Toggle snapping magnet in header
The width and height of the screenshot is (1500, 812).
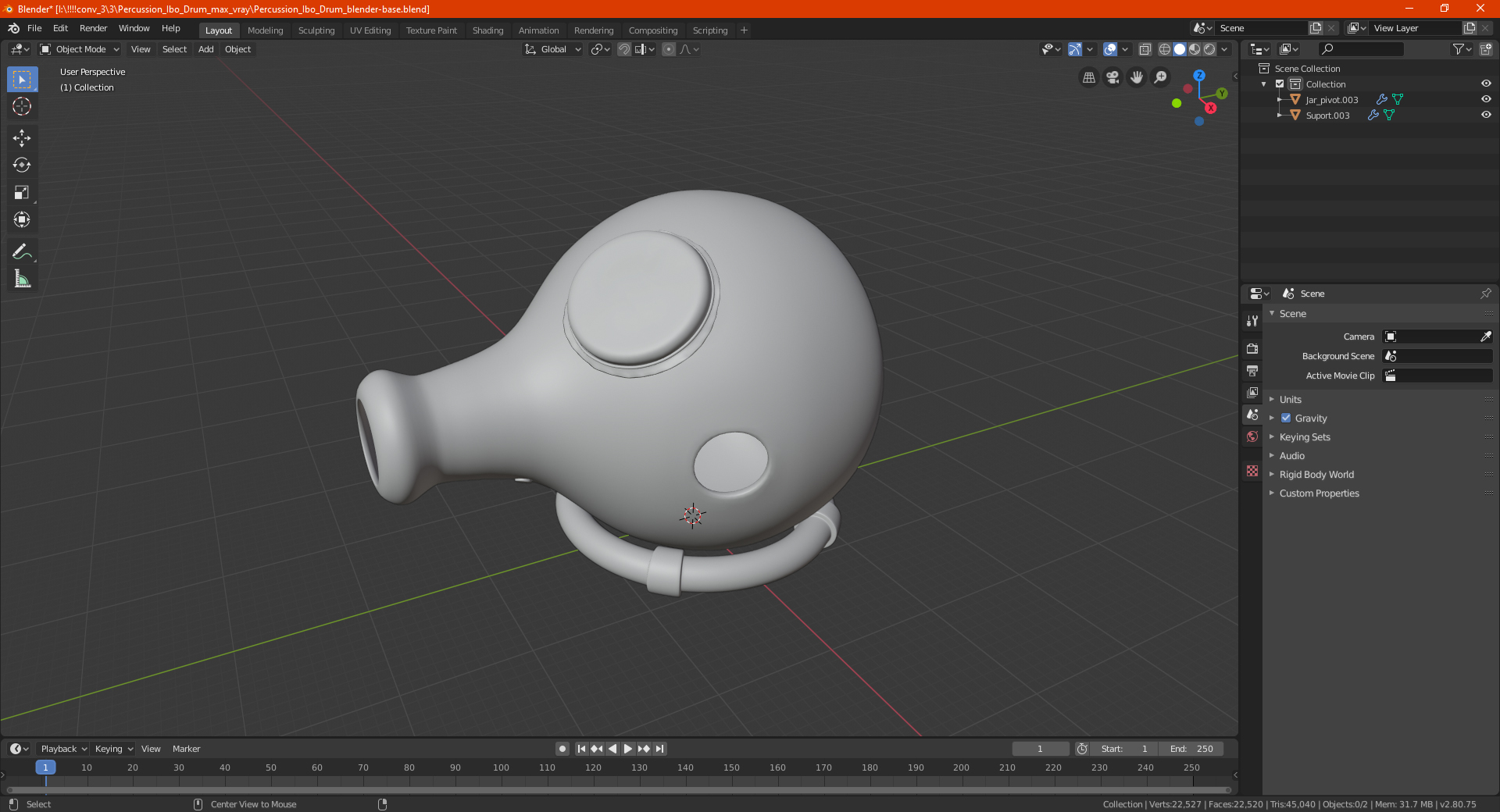624,49
